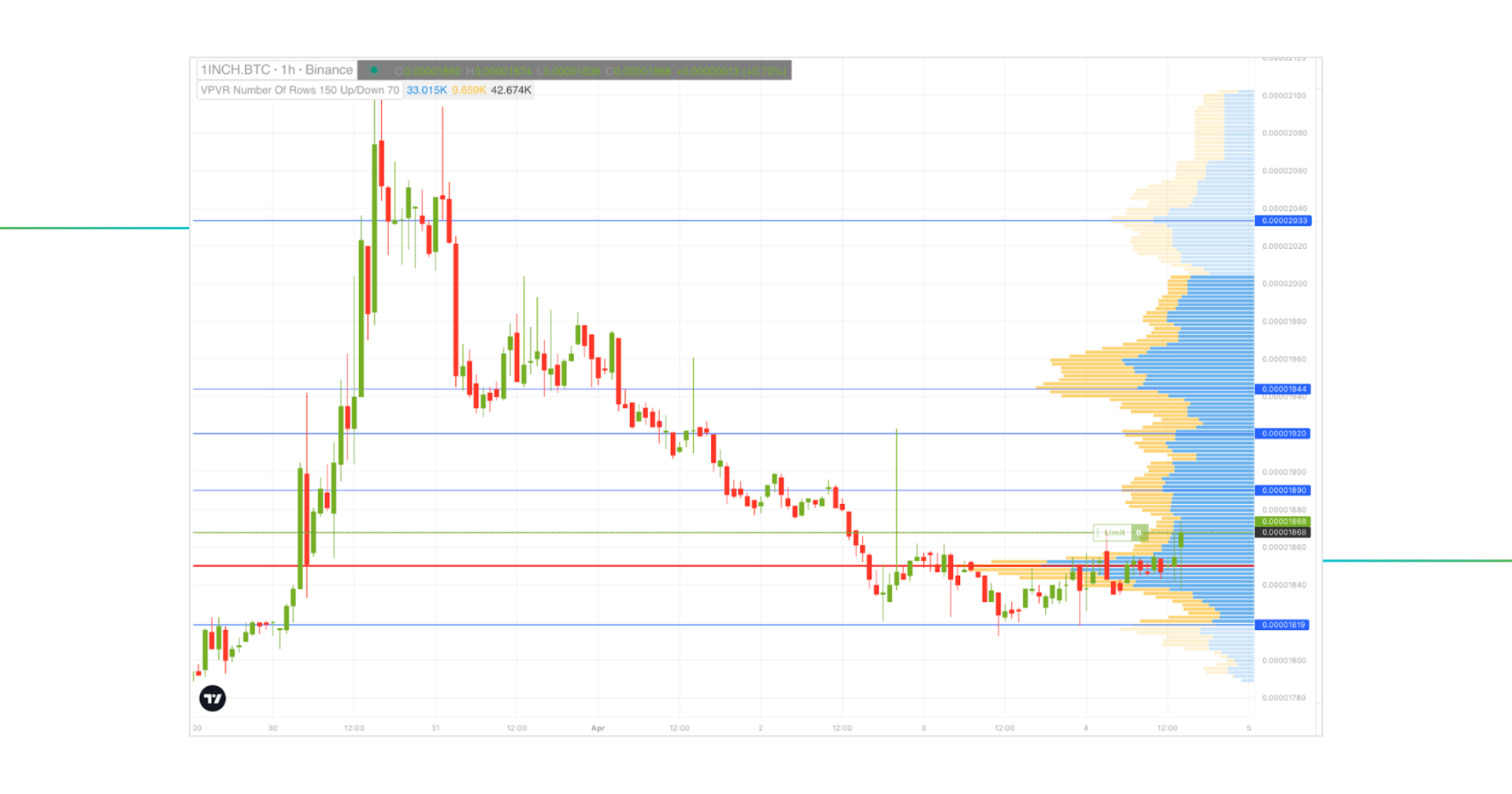
Task: Click the 42.674K total volume value
Action: coord(511,90)
